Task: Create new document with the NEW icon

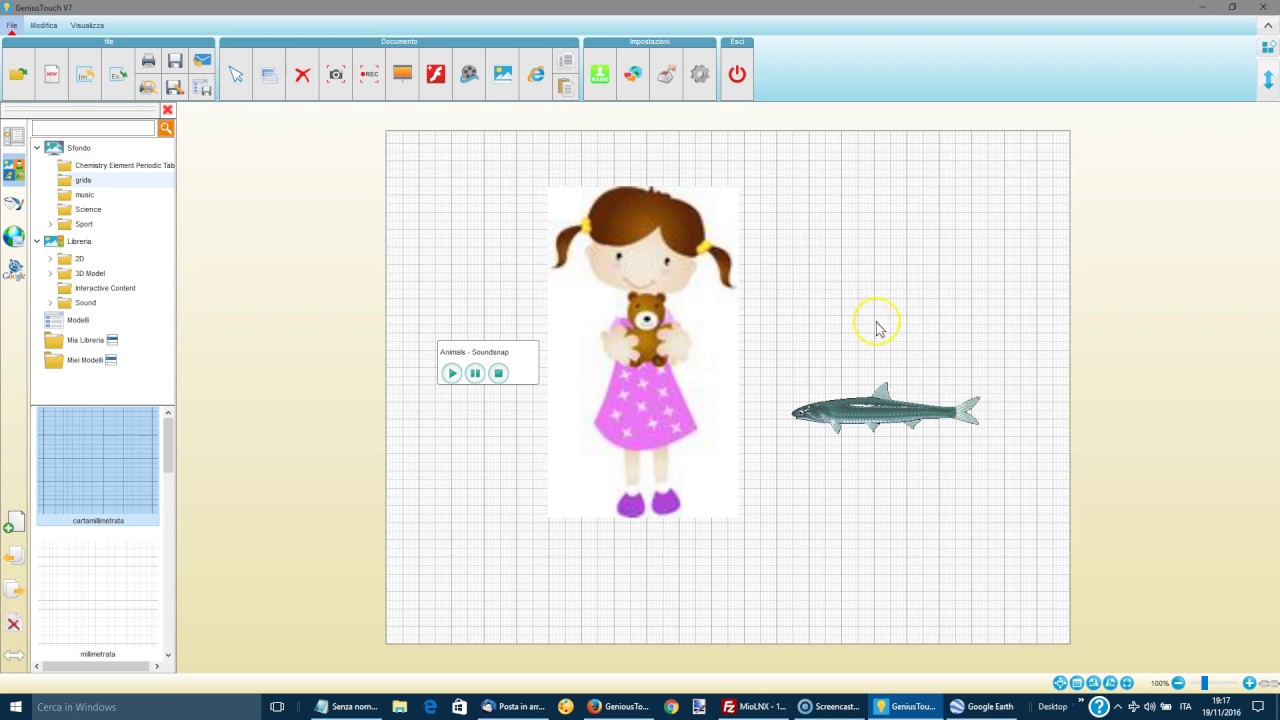Action: pyautogui.click(x=52, y=74)
